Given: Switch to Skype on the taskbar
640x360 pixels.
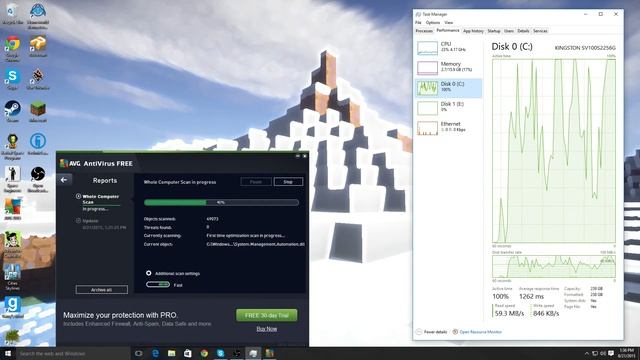Looking at the screenshot, I should [220, 353].
